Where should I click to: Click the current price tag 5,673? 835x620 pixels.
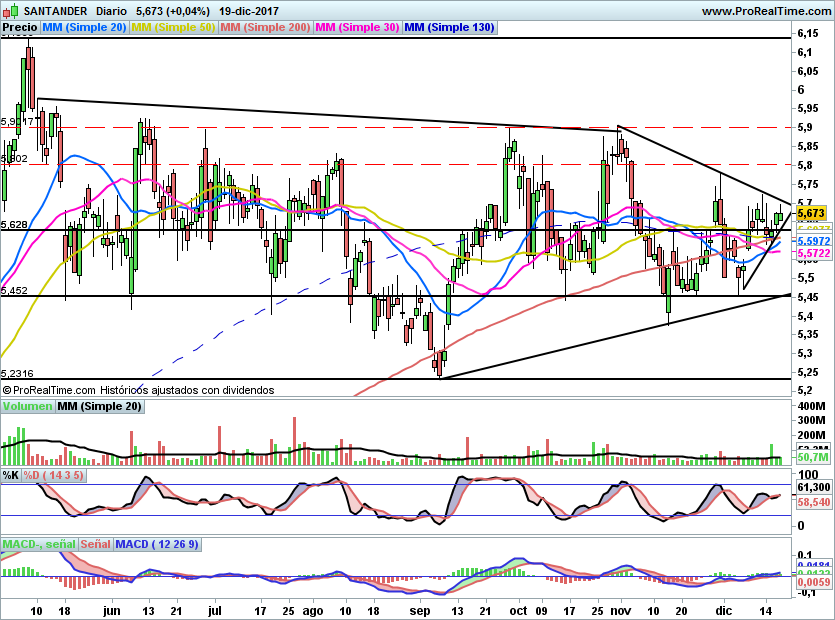tap(811, 213)
